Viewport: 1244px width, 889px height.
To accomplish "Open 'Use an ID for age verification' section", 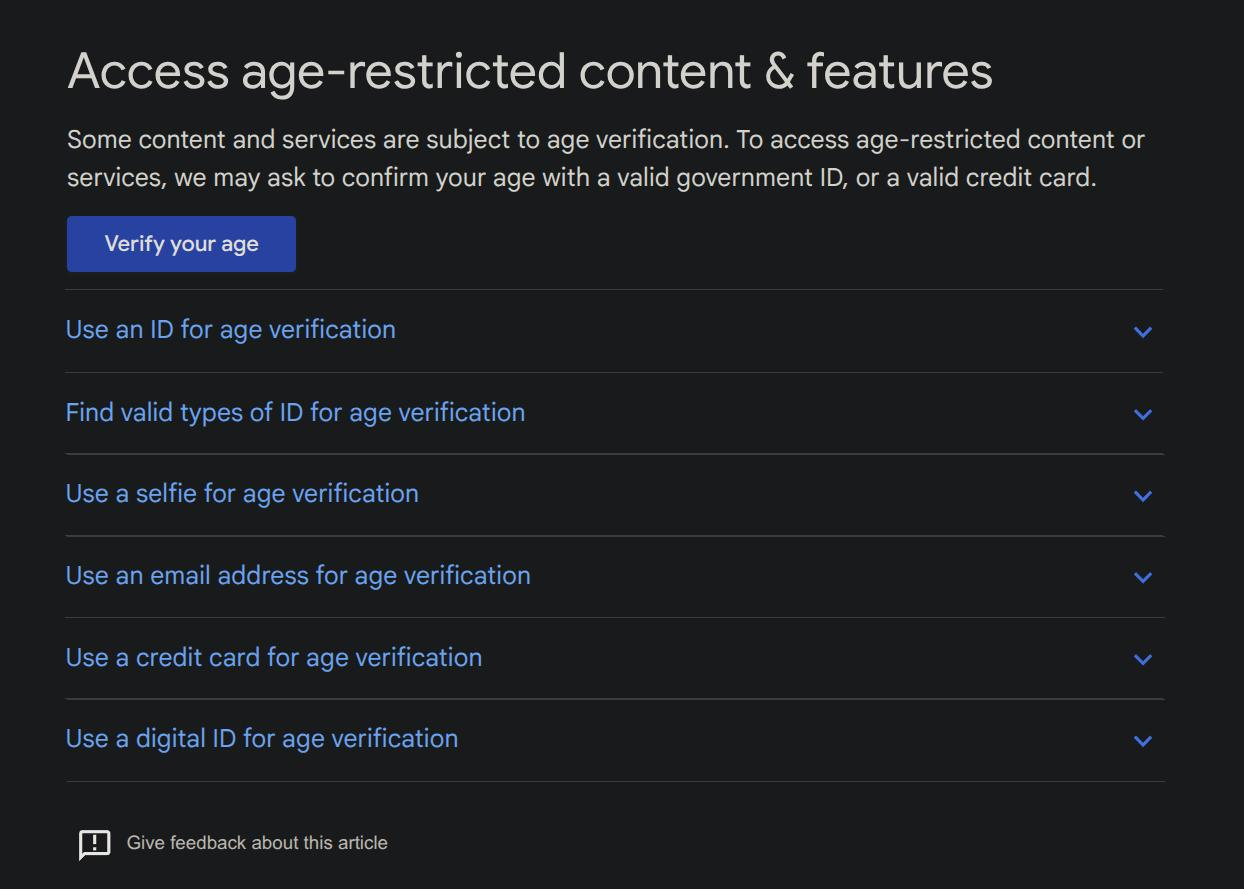I will point(231,330).
